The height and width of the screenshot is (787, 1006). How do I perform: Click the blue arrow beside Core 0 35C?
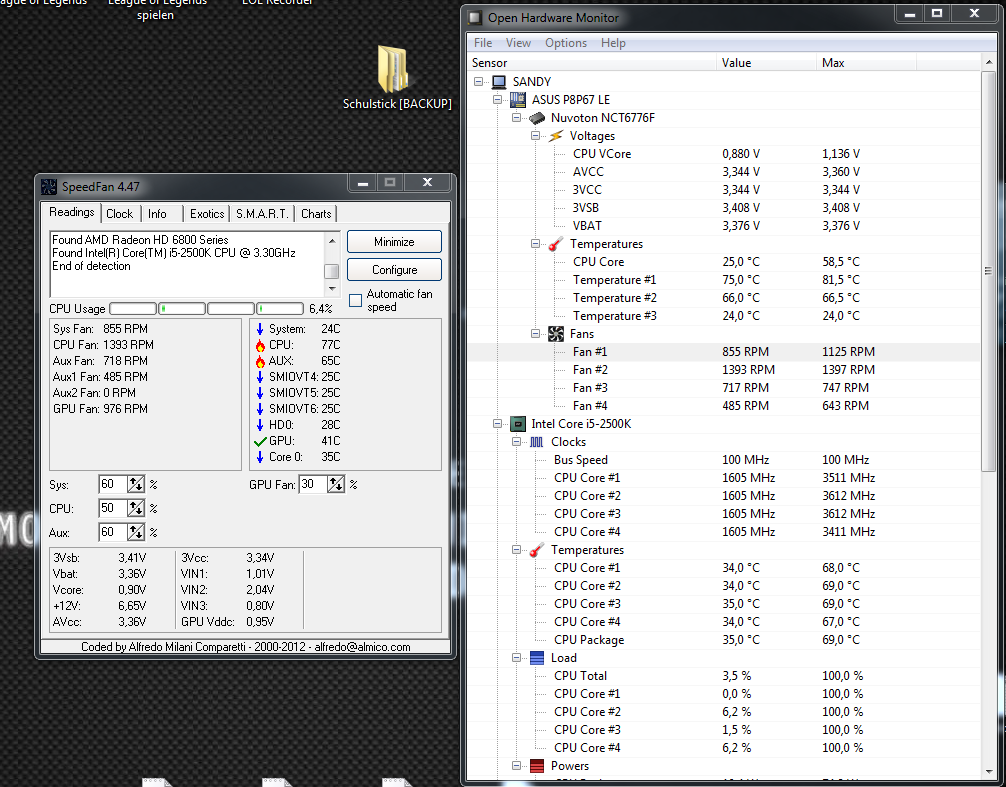tap(260, 457)
